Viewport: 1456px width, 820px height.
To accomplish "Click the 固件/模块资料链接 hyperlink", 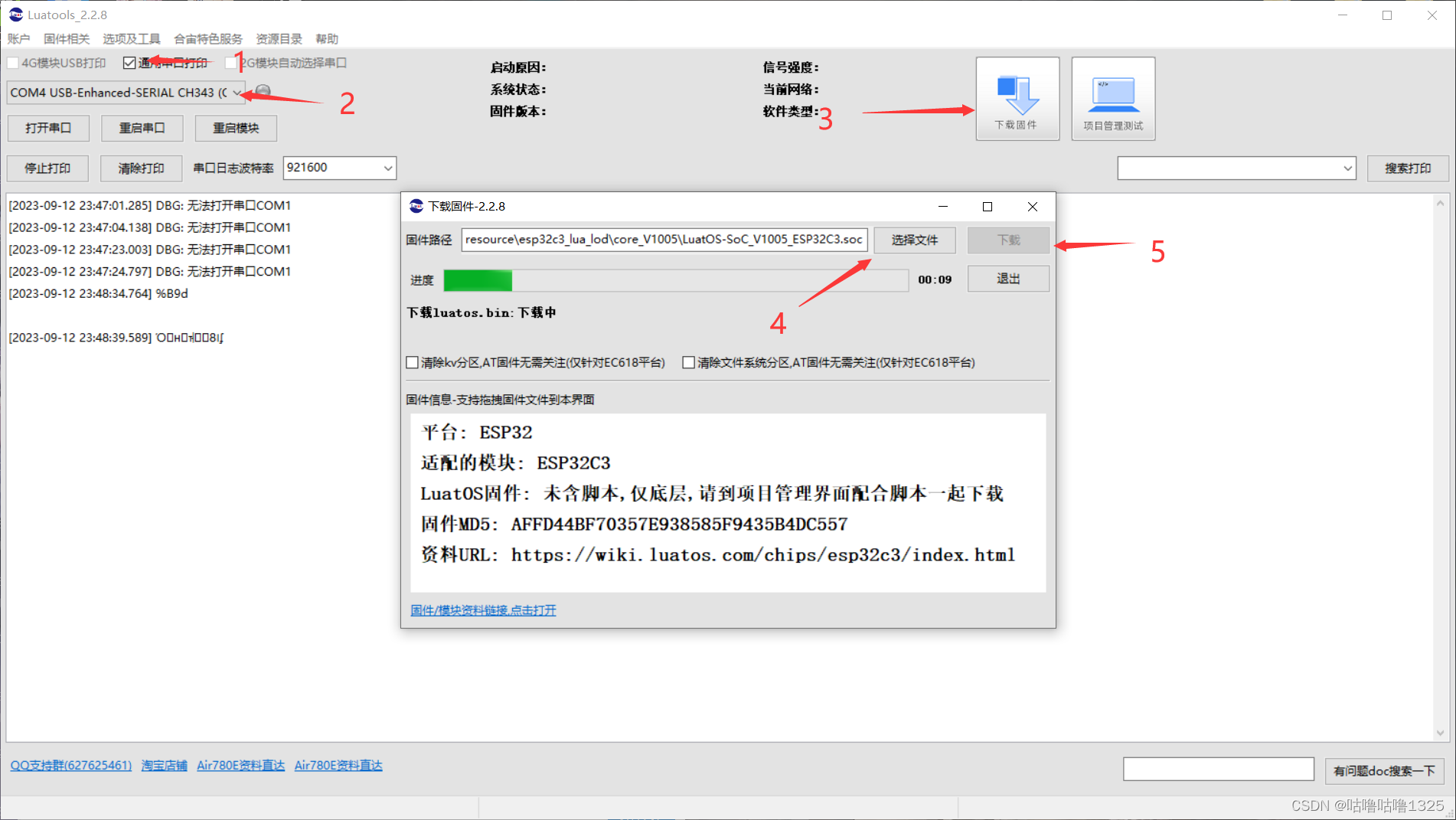I will point(482,609).
